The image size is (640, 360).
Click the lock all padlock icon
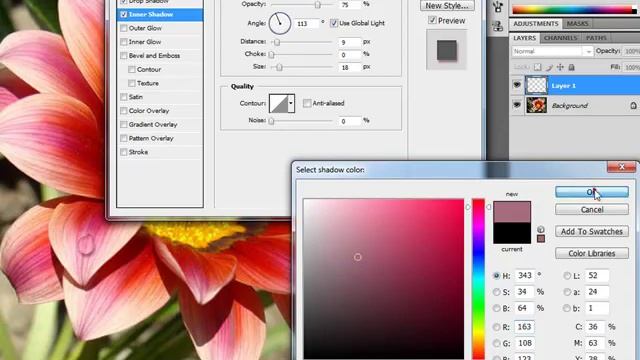[571, 67]
